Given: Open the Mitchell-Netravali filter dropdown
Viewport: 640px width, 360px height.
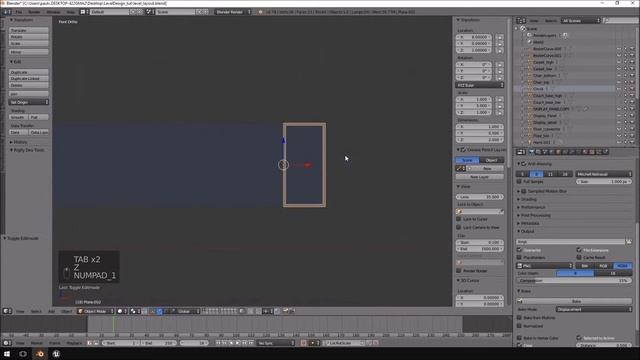Looking at the screenshot, I should click(604, 174).
